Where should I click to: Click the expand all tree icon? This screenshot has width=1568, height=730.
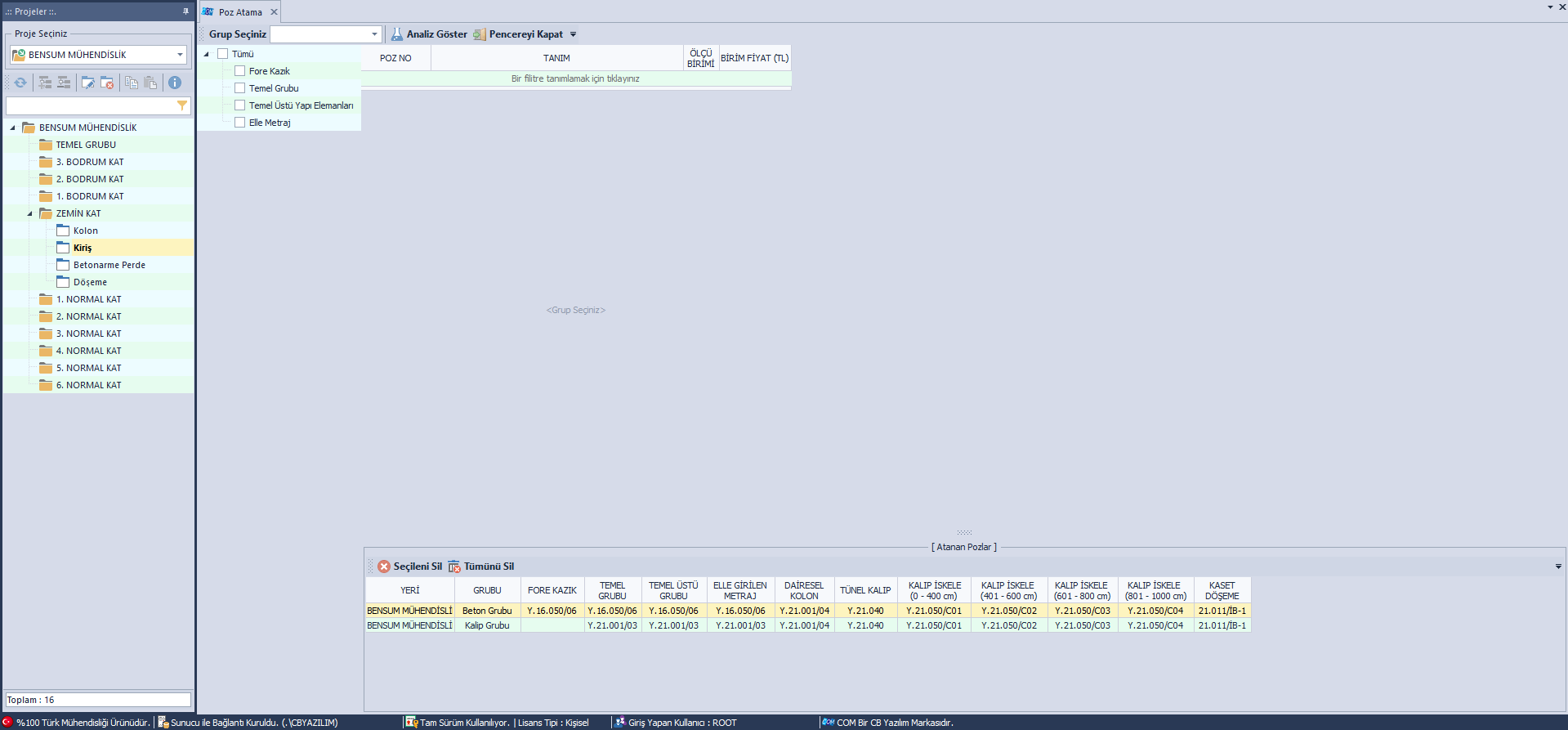(x=45, y=83)
